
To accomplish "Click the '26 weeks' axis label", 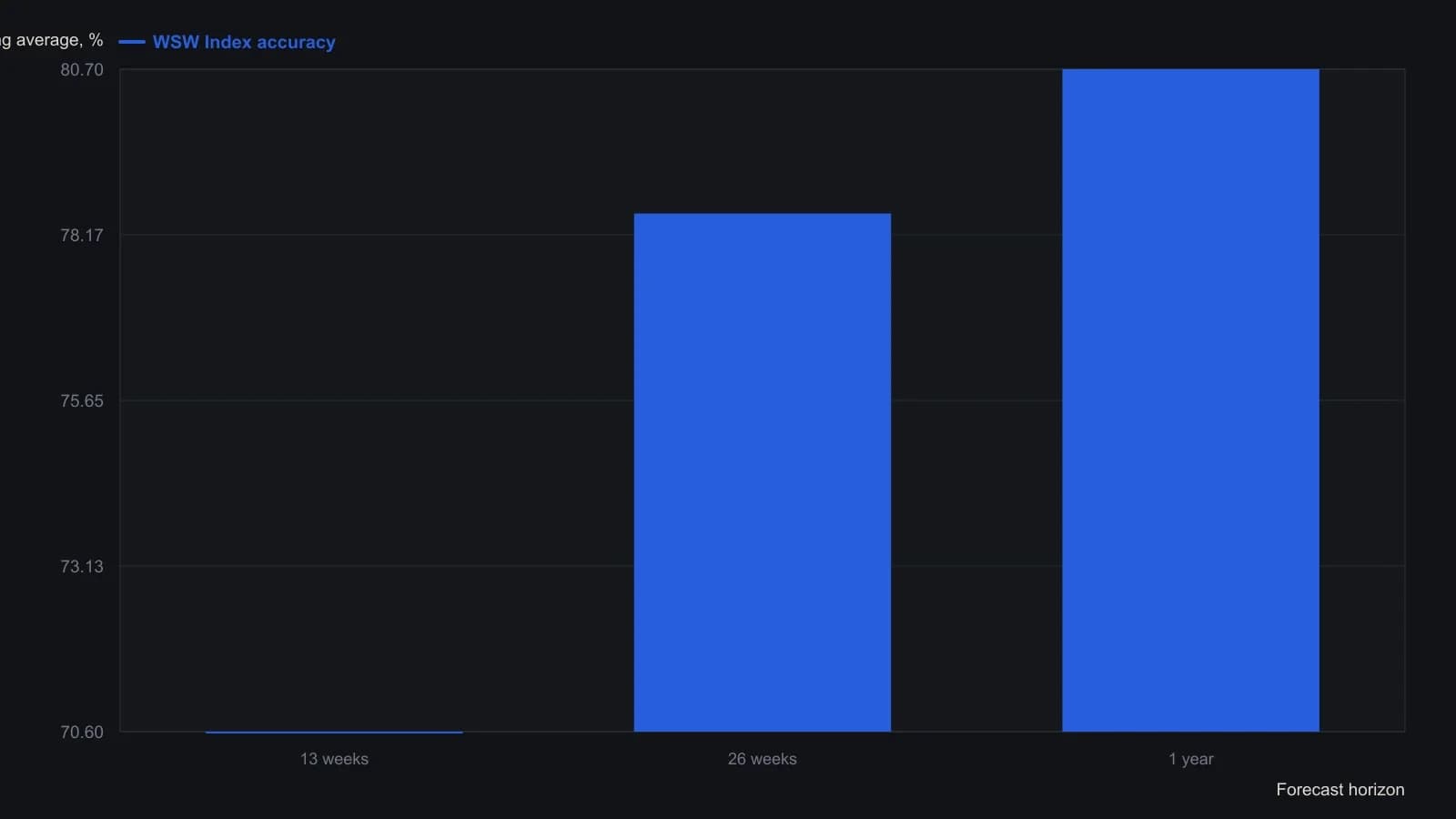I will coord(763,759).
